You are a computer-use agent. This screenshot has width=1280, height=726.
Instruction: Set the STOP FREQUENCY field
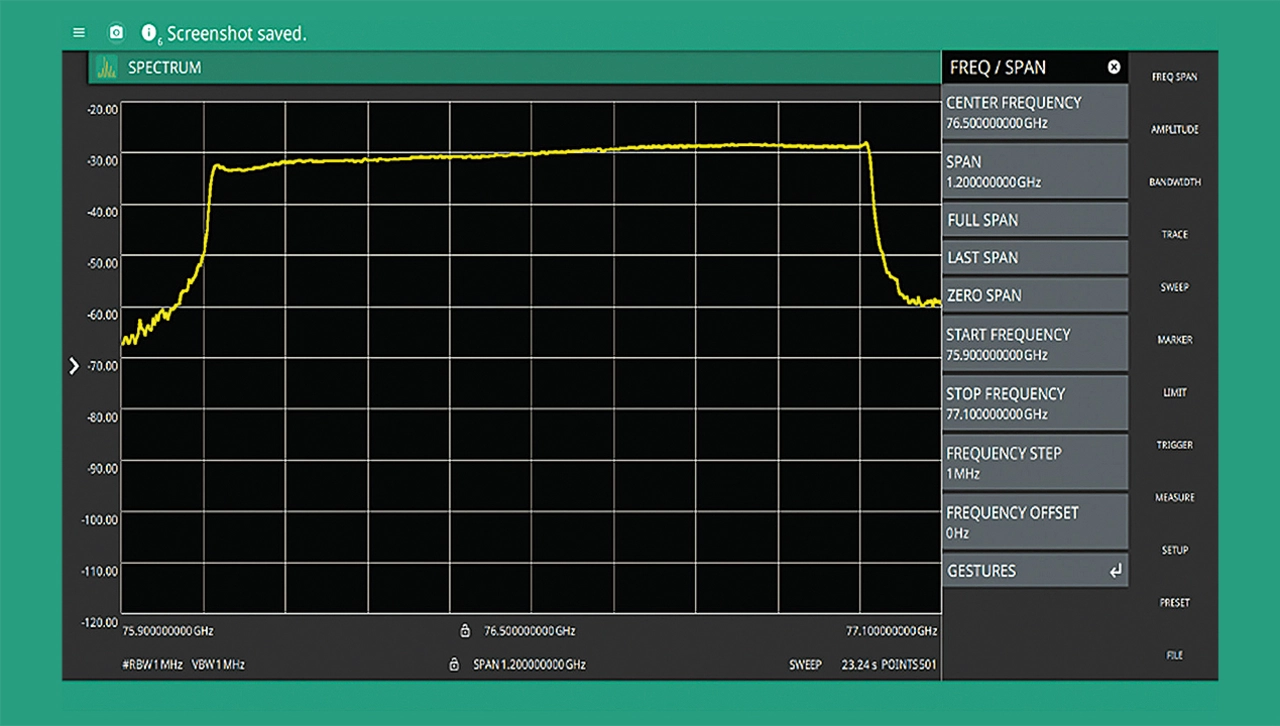coord(1034,403)
